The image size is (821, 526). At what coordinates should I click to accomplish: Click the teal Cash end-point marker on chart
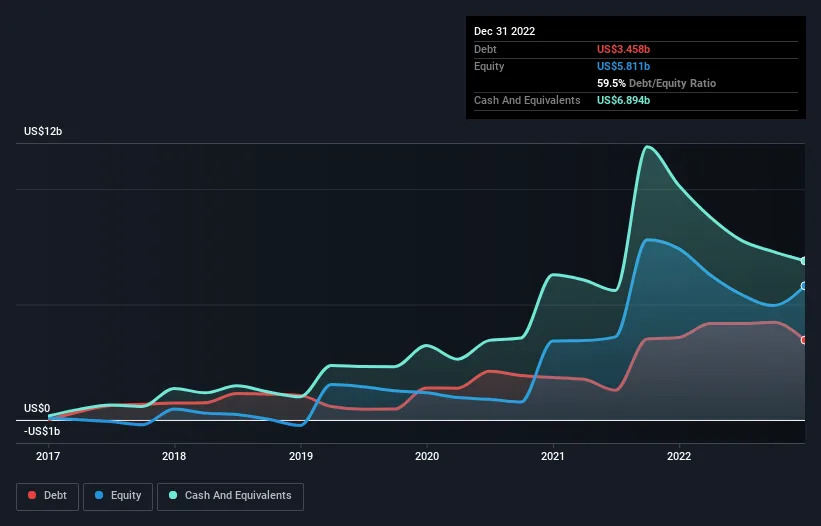[804, 261]
